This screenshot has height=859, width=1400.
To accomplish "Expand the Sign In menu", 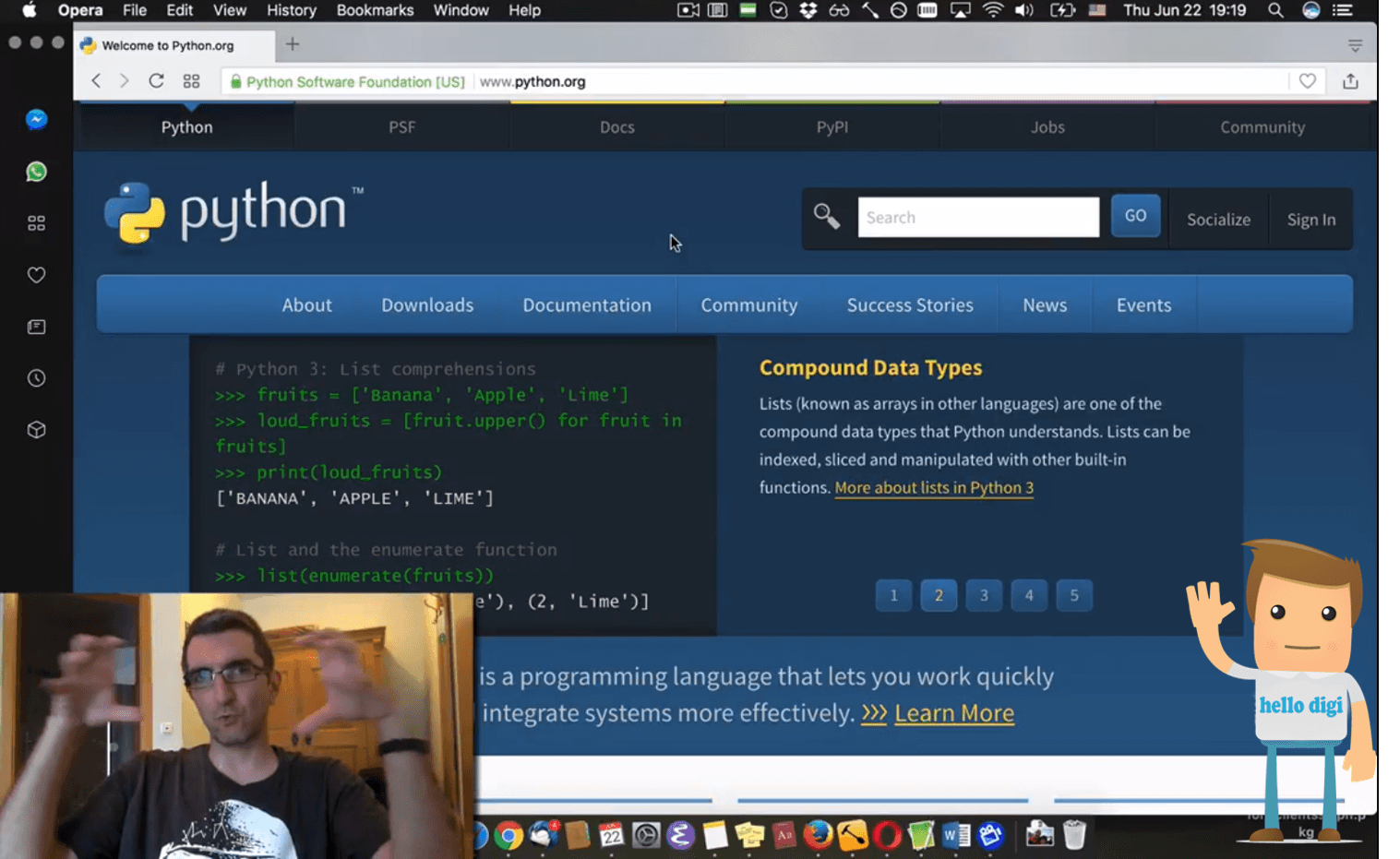I will [x=1311, y=220].
